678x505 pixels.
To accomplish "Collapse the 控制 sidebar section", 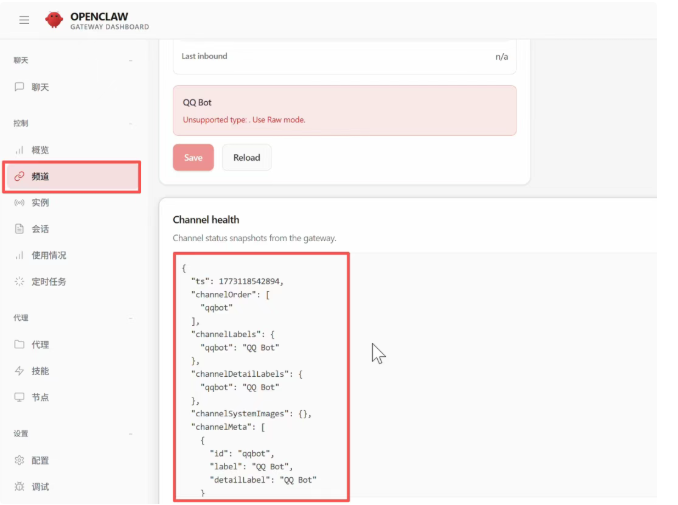I will tap(131, 123).
